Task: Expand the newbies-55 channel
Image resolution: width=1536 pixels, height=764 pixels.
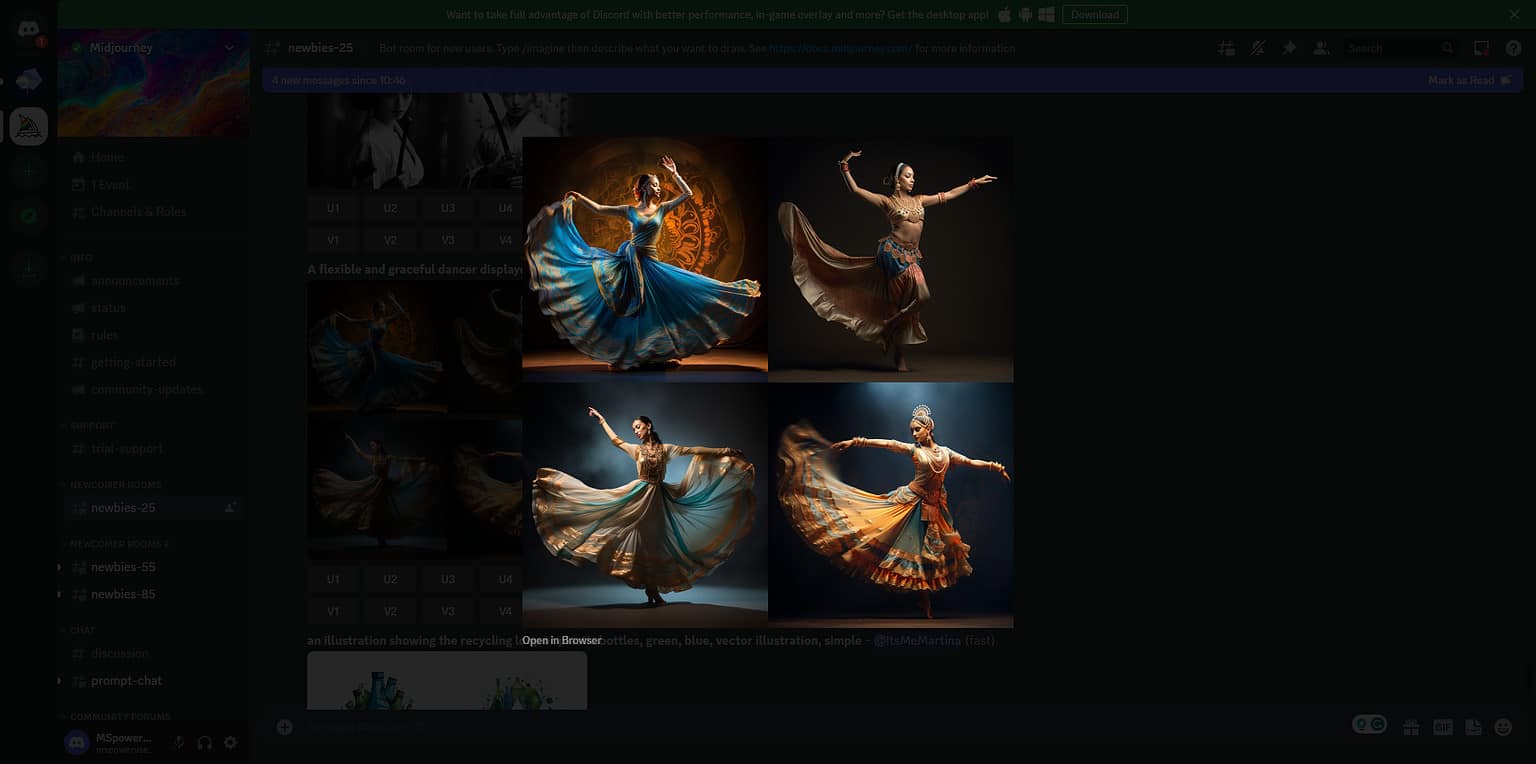Action: [58, 567]
